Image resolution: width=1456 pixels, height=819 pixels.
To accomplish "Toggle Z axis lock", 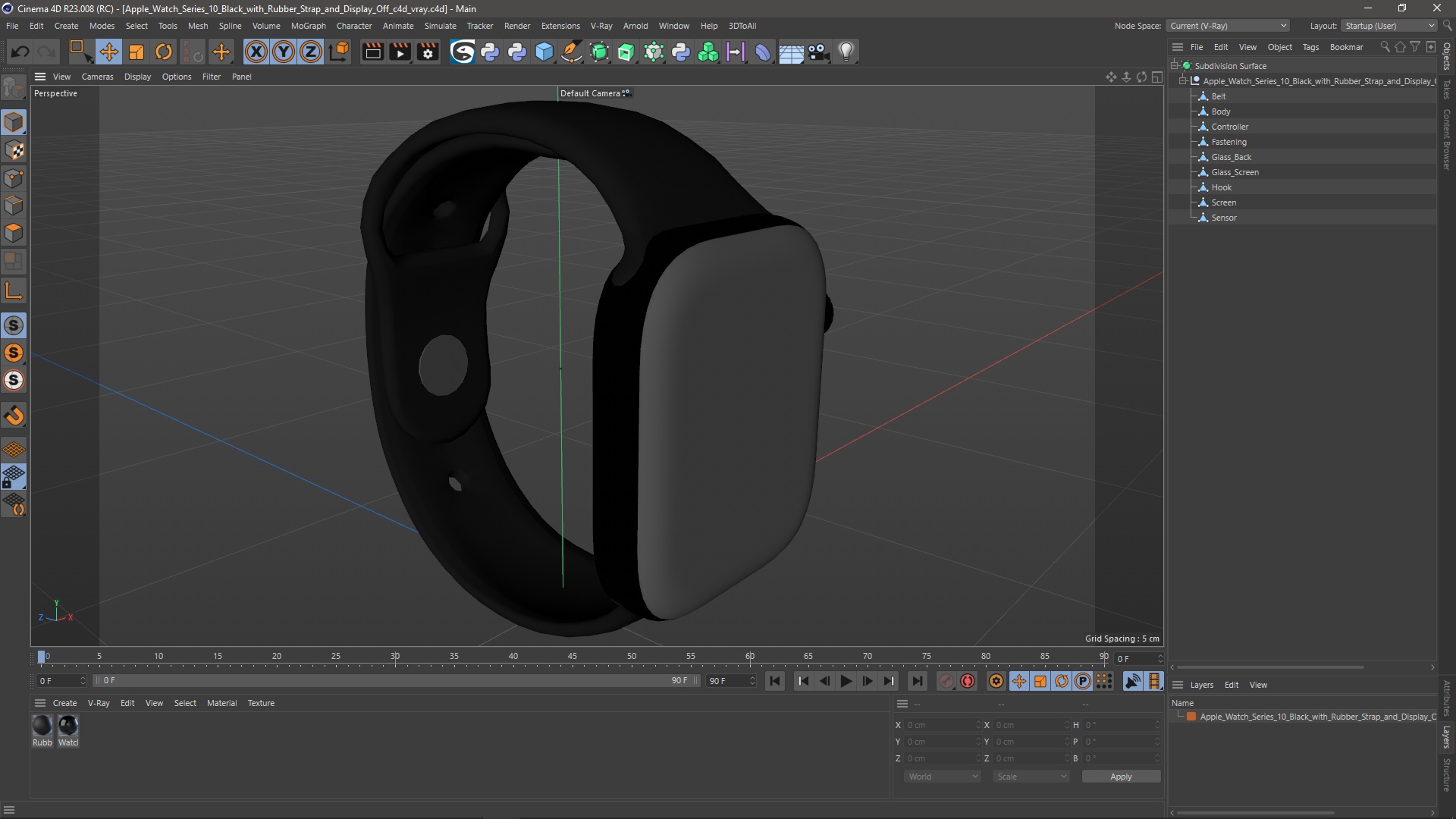I will [x=311, y=52].
